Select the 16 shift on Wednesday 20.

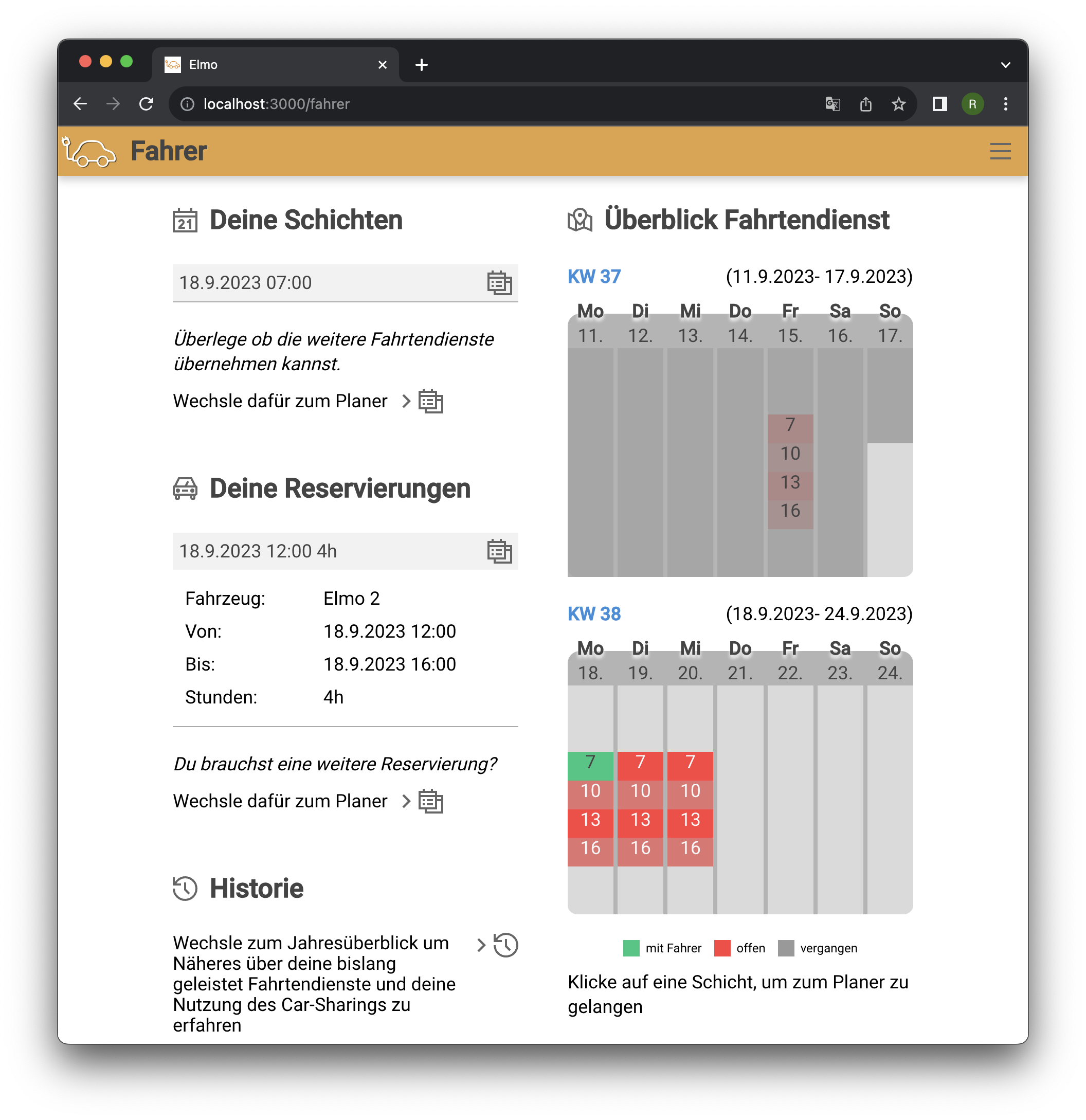[x=690, y=852]
